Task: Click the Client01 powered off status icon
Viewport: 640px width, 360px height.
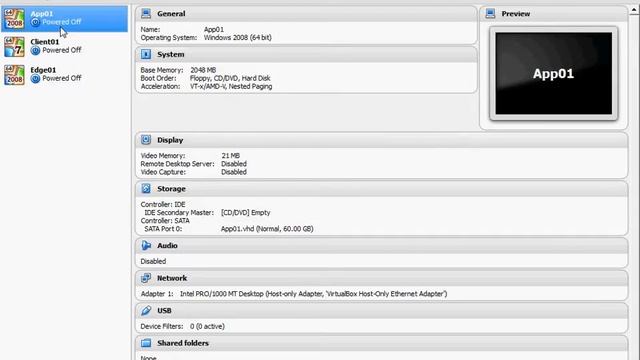Action: (36, 50)
